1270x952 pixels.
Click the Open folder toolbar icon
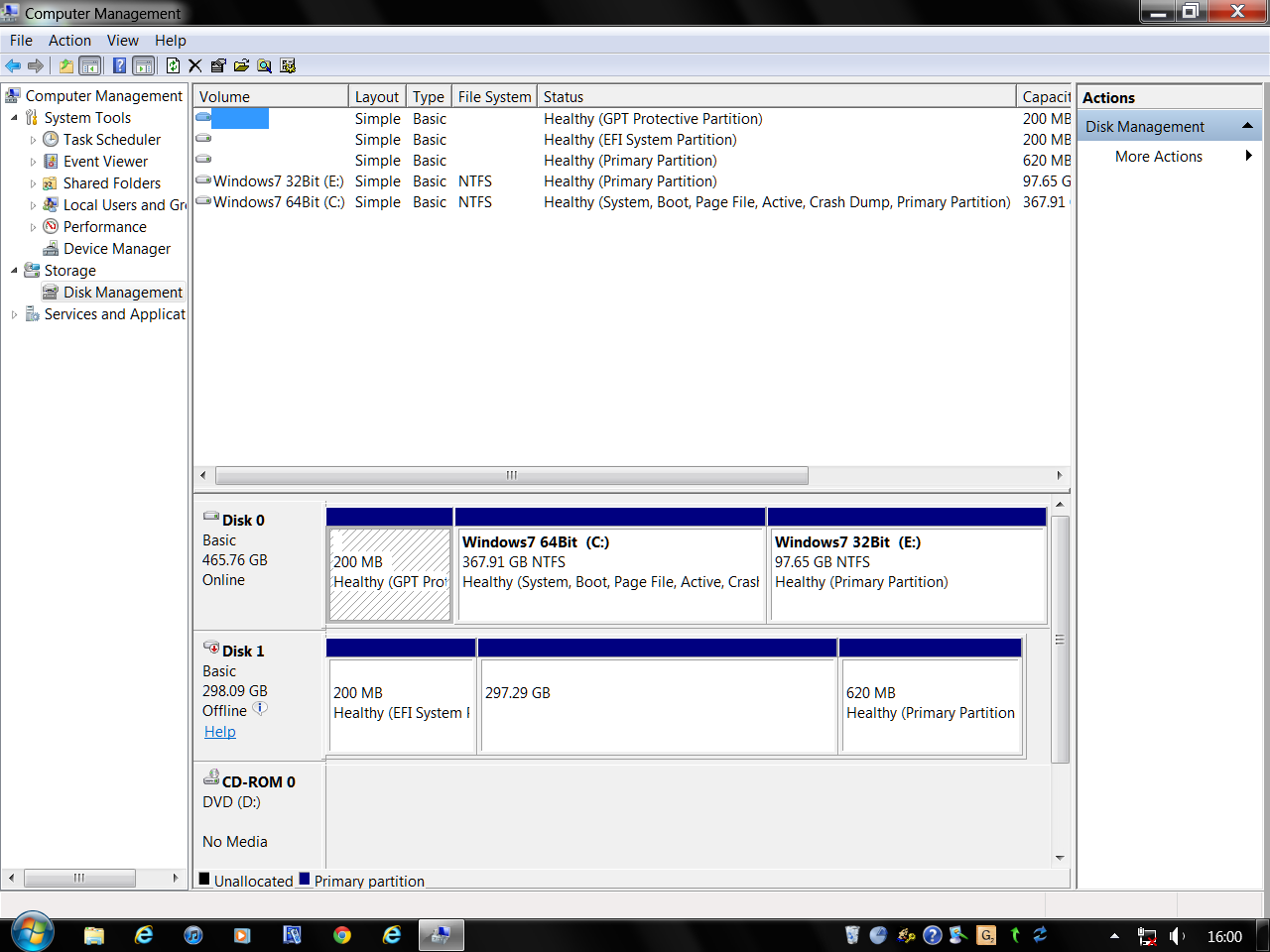click(x=241, y=66)
